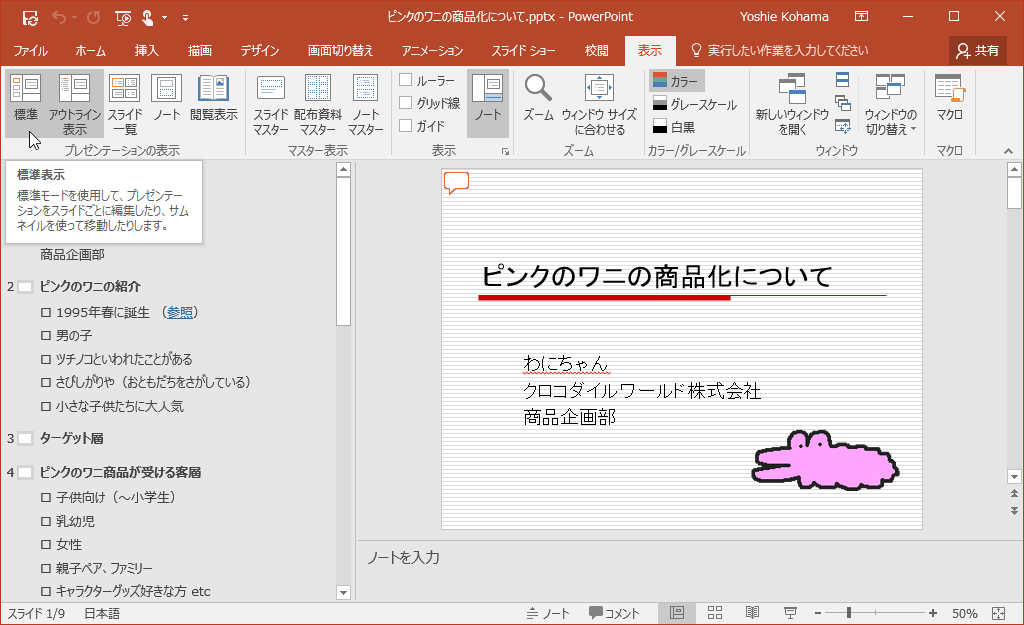This screenshot has height=625, width=1024.
Task: Click the 参照 hyperlink in the outline
Action: tap(180, 312)
